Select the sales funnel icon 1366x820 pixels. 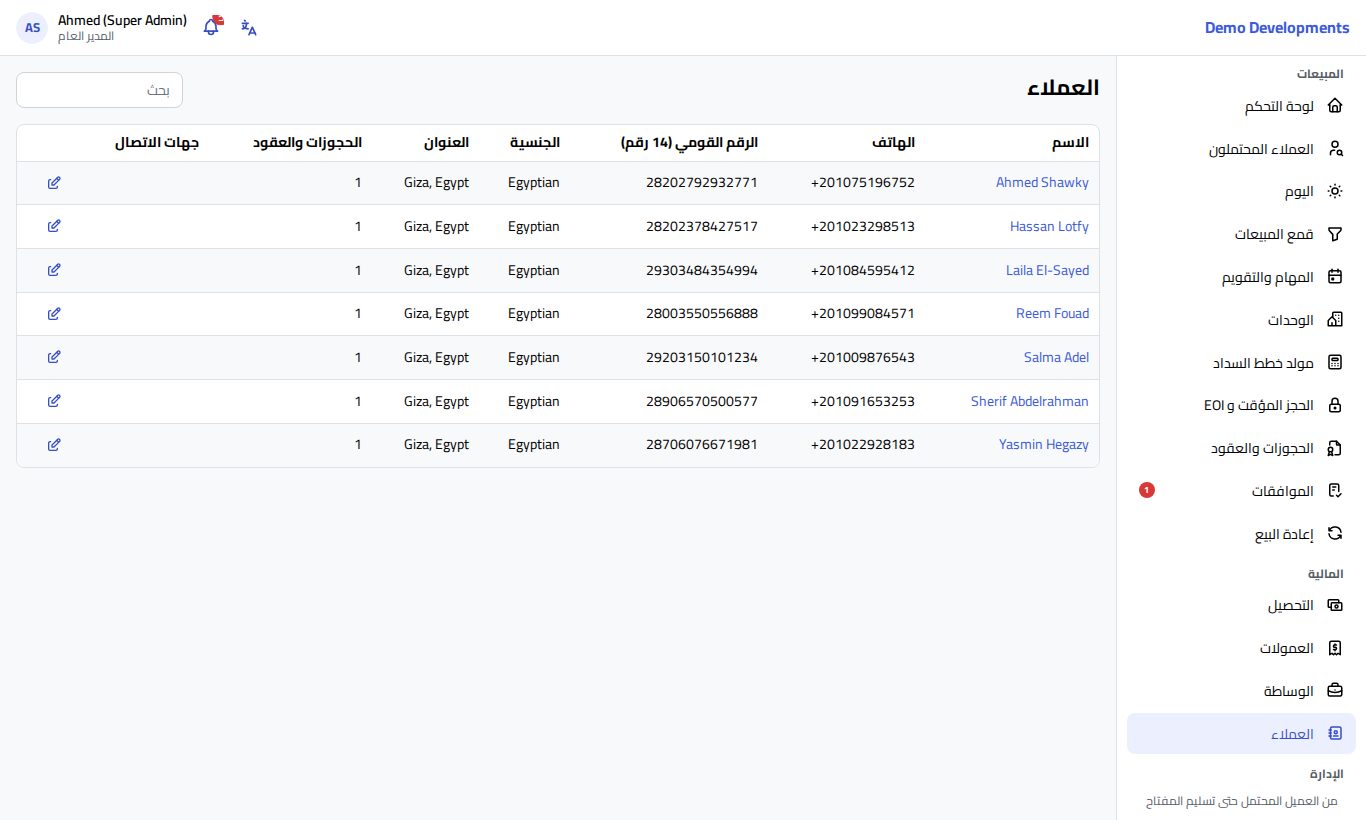coord(1334,234)
